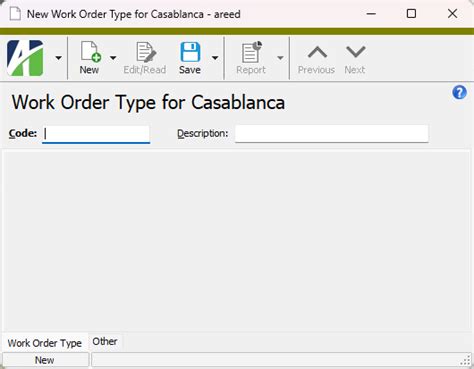Expand the Save dropdown arrow
The height and width of the screenshot is (369, 474).
pyautogui.click(x=215, y=58)
